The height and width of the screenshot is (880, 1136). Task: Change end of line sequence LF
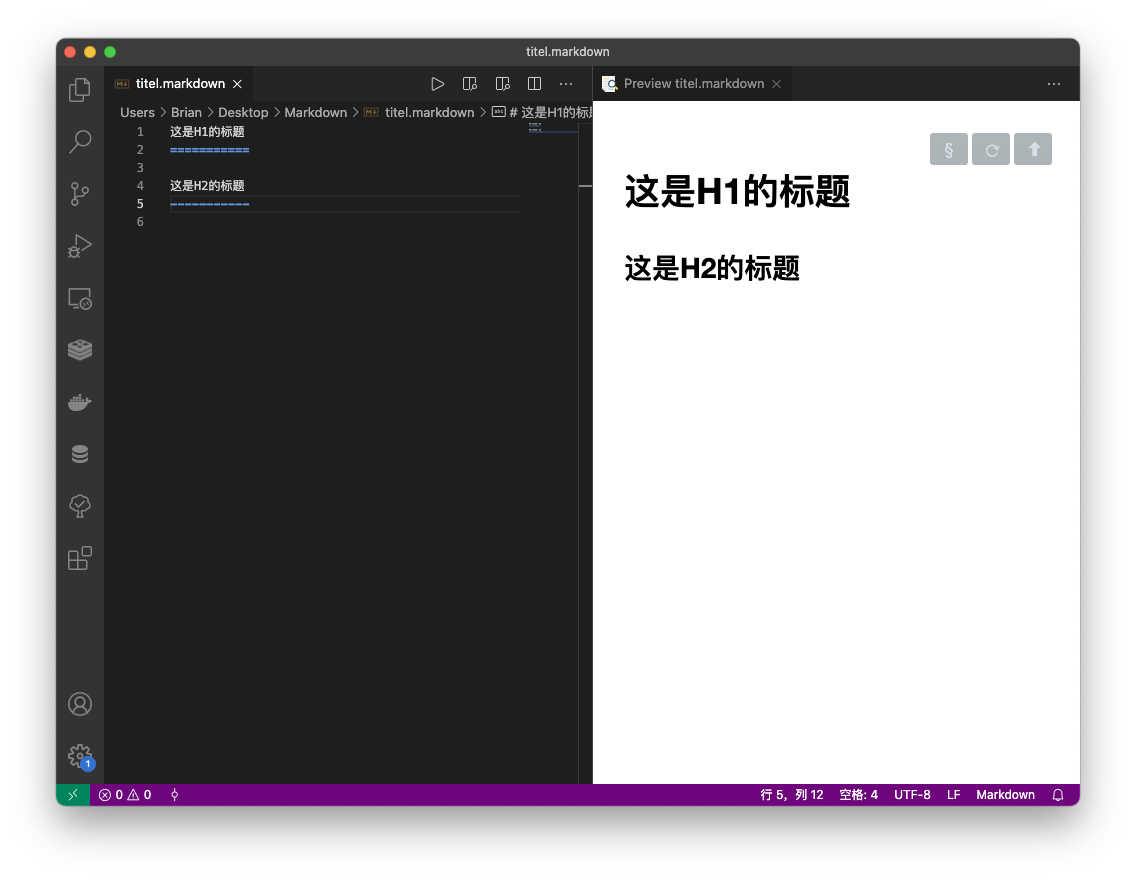(953, 795)
